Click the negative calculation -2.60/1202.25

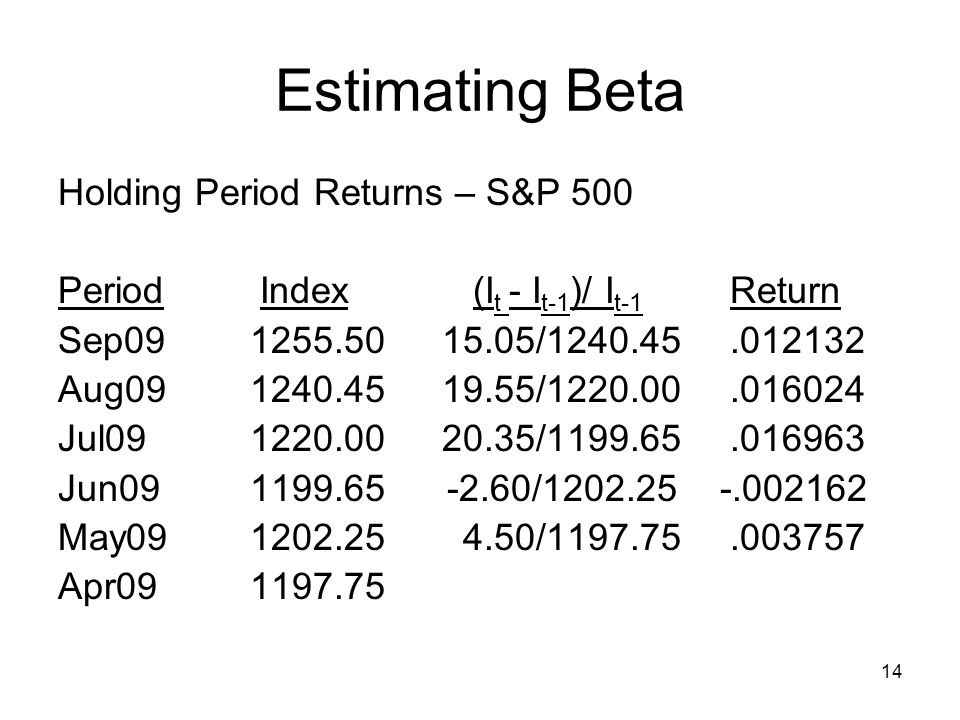coord(561,488)
